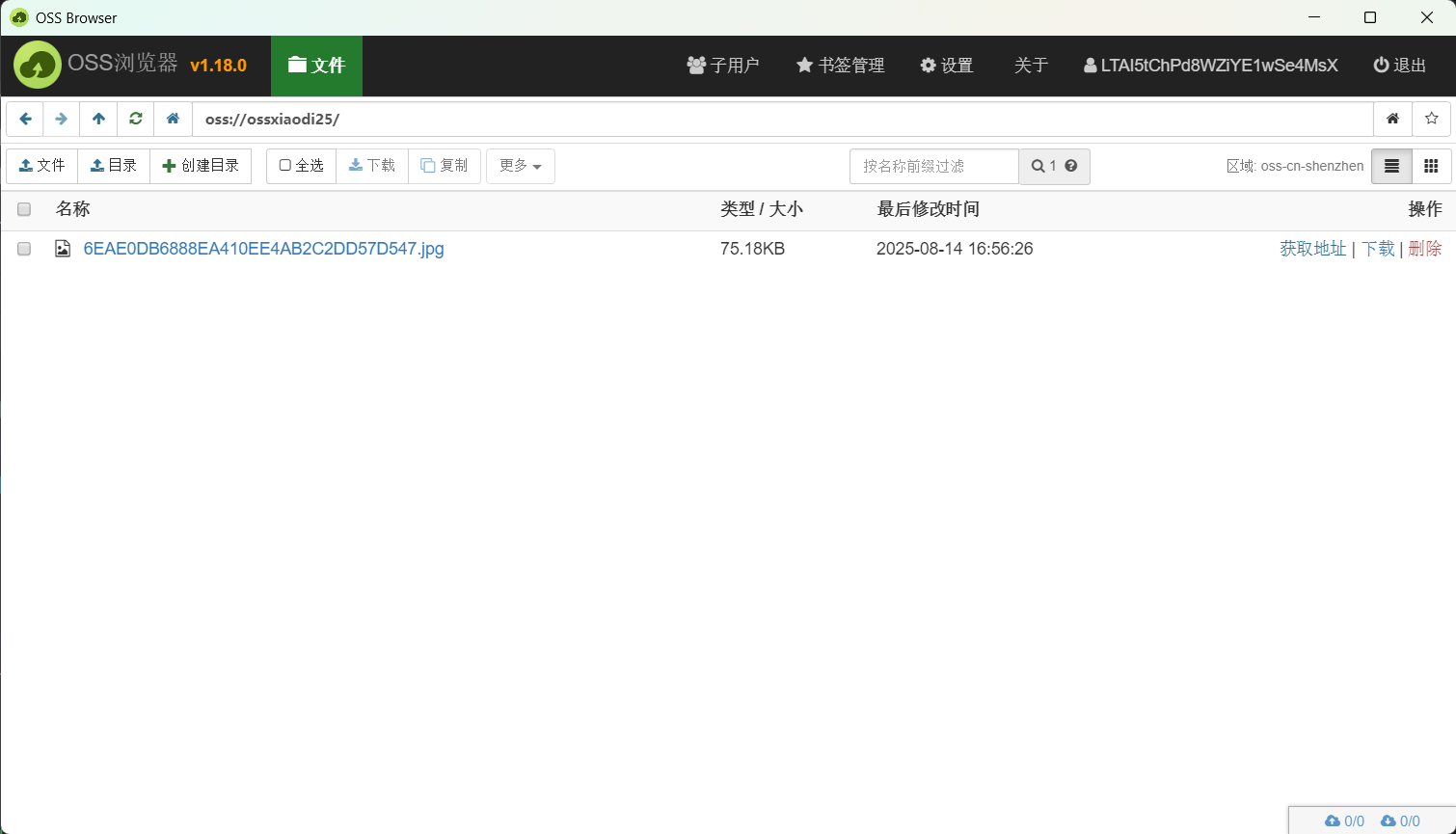
Task: Open 设置 settings
Action: 947,66
